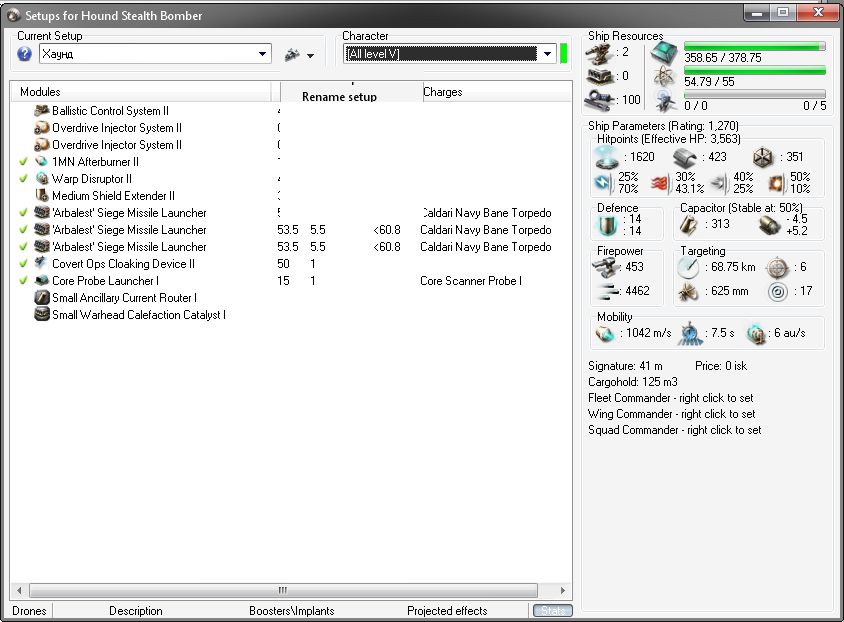
Task: Click the firepower DPS icon showing 453
Action: [605, 267]
